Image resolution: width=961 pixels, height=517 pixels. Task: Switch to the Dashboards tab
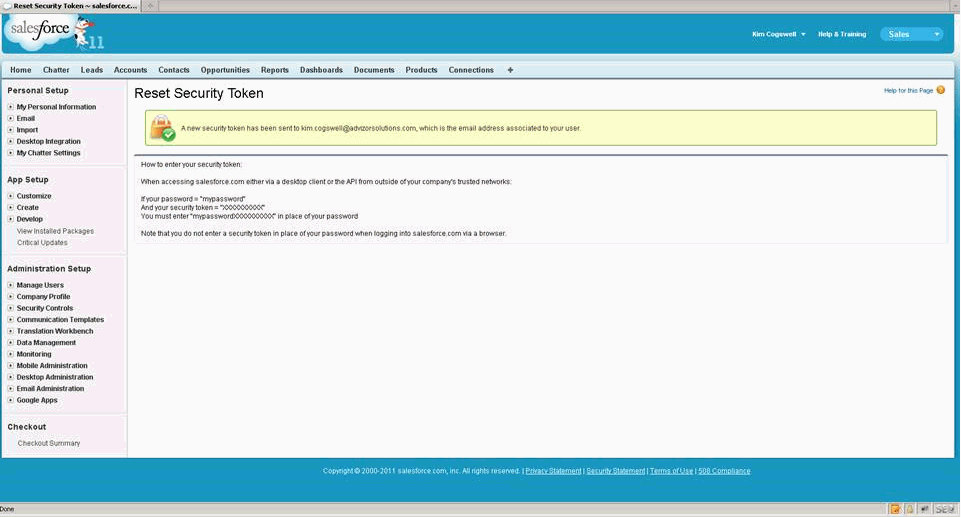click(321, 70)
